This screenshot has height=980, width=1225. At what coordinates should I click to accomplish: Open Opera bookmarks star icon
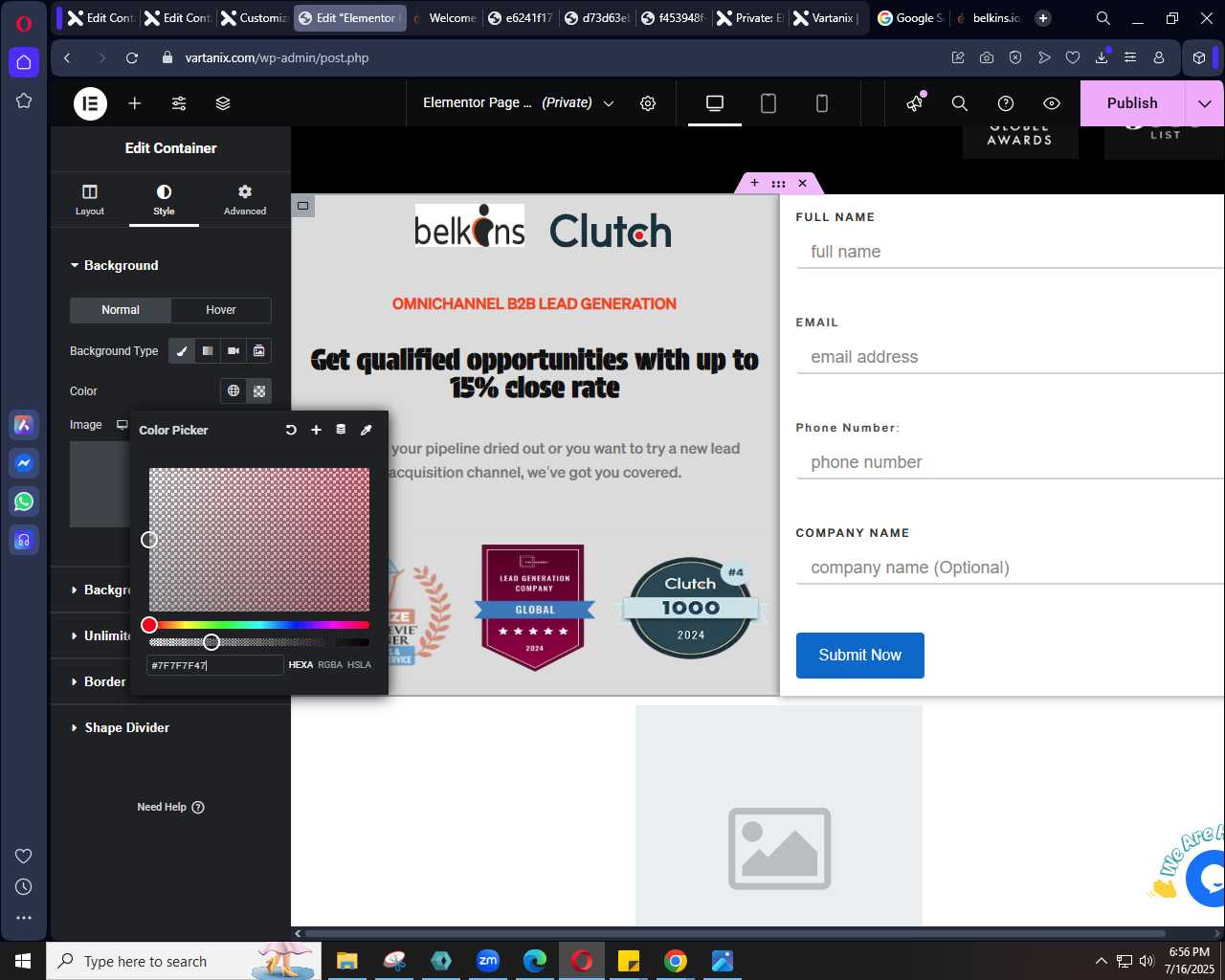(24, 100)
